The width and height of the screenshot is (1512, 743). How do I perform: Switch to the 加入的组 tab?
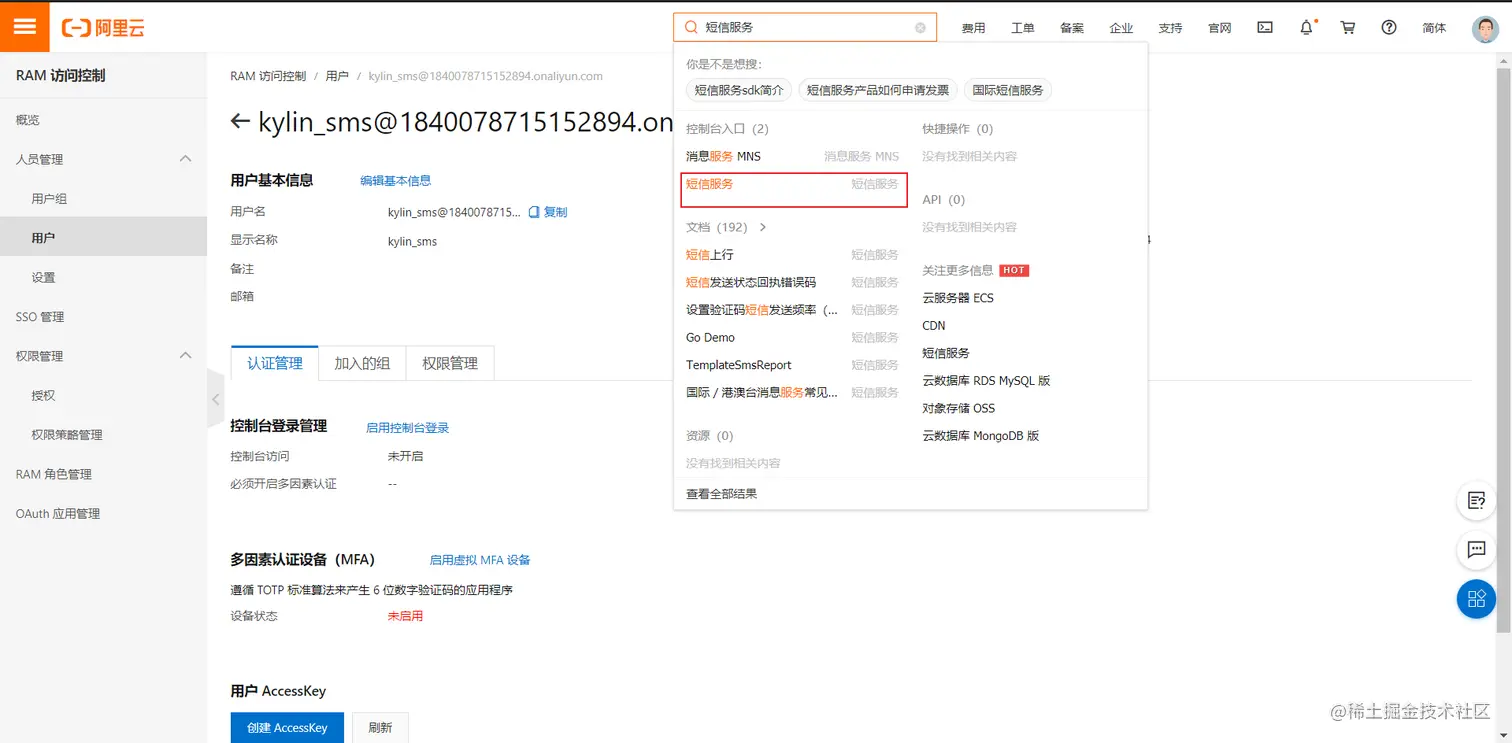click(x=362, y=363)
